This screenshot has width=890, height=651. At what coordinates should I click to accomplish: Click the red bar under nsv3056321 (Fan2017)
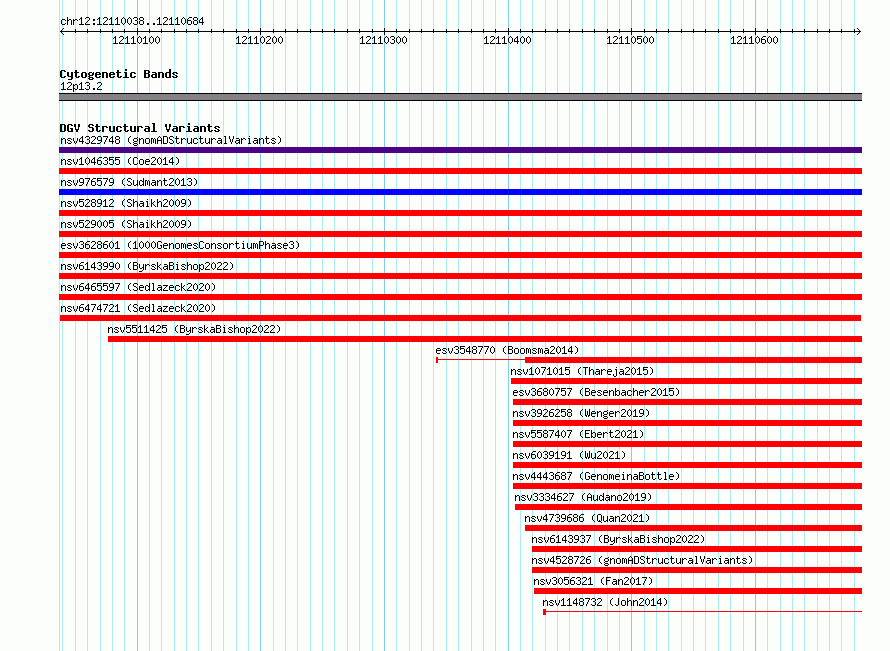(x=698, y=591)
